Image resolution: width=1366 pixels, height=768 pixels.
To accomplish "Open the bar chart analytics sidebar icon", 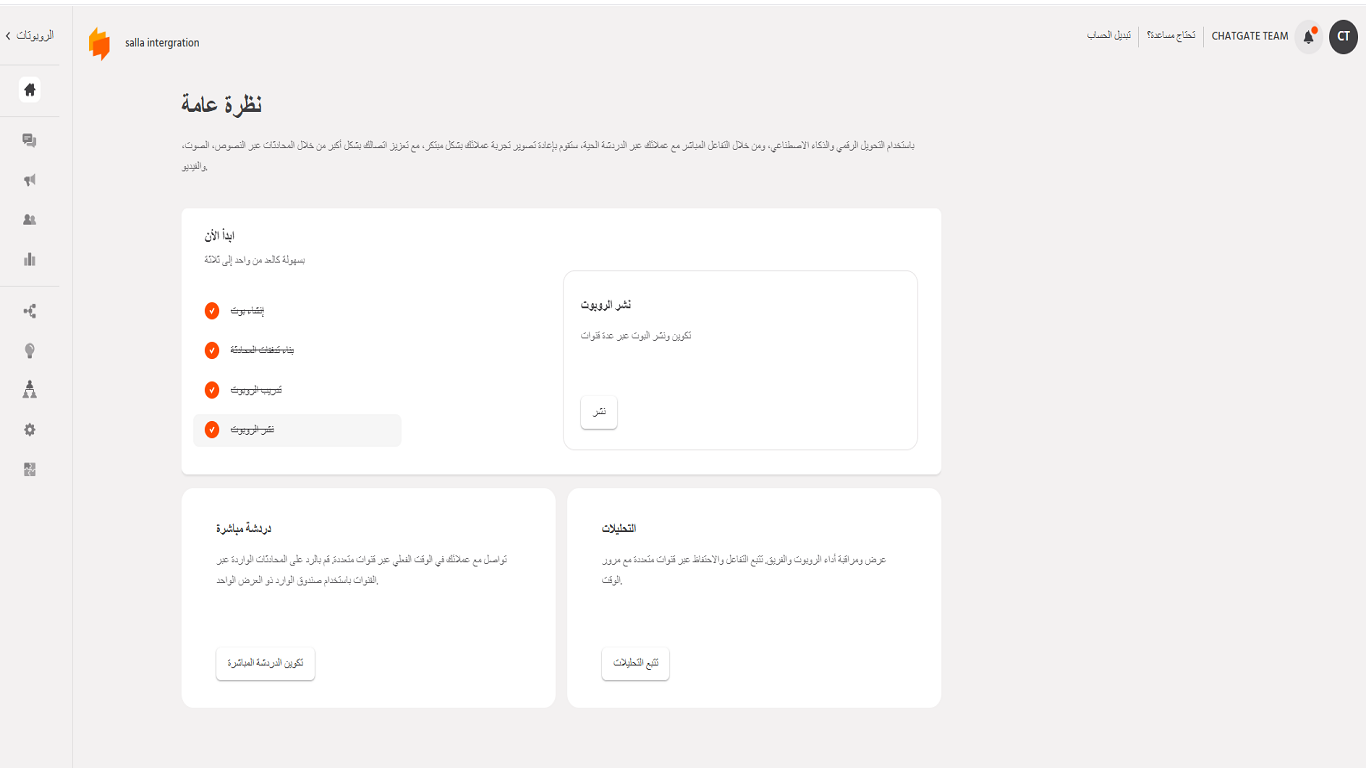I will pos(30,260).
